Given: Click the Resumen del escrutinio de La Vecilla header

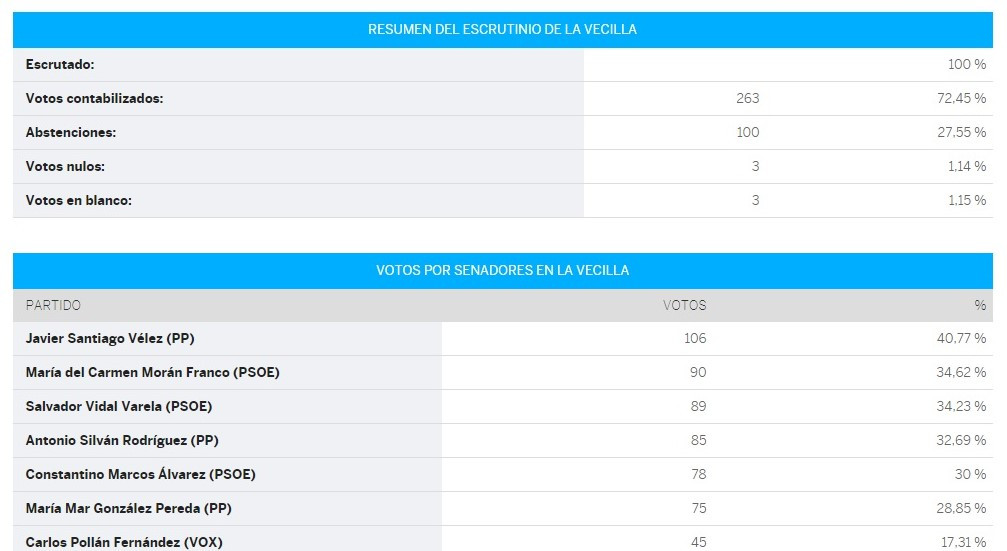Looking at the screenshot, I should tap(502, 30).
